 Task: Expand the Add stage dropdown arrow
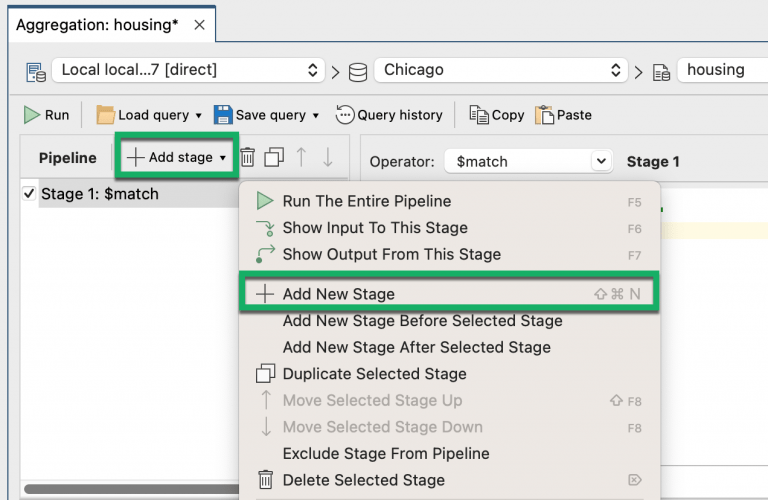pos(222,158)
